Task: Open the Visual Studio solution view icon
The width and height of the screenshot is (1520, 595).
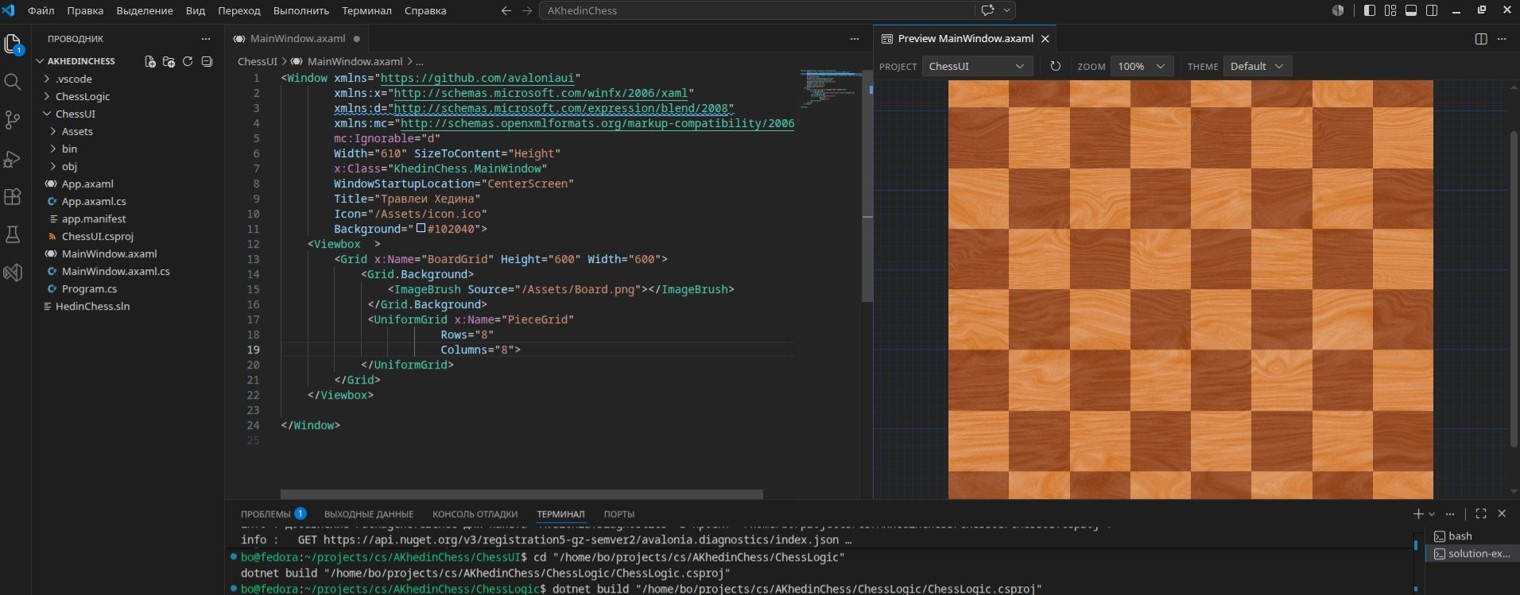Action: click(x=13, y=272)
